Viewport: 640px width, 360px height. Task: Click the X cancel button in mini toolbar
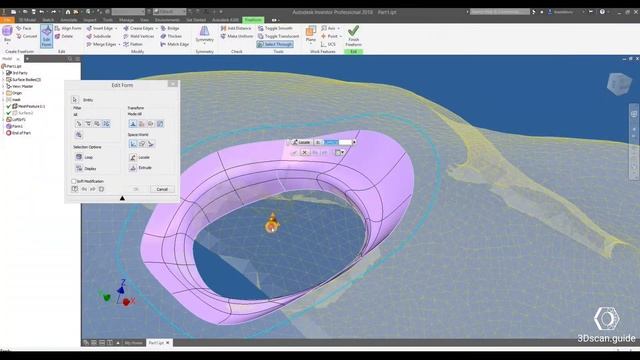[304, 152]
